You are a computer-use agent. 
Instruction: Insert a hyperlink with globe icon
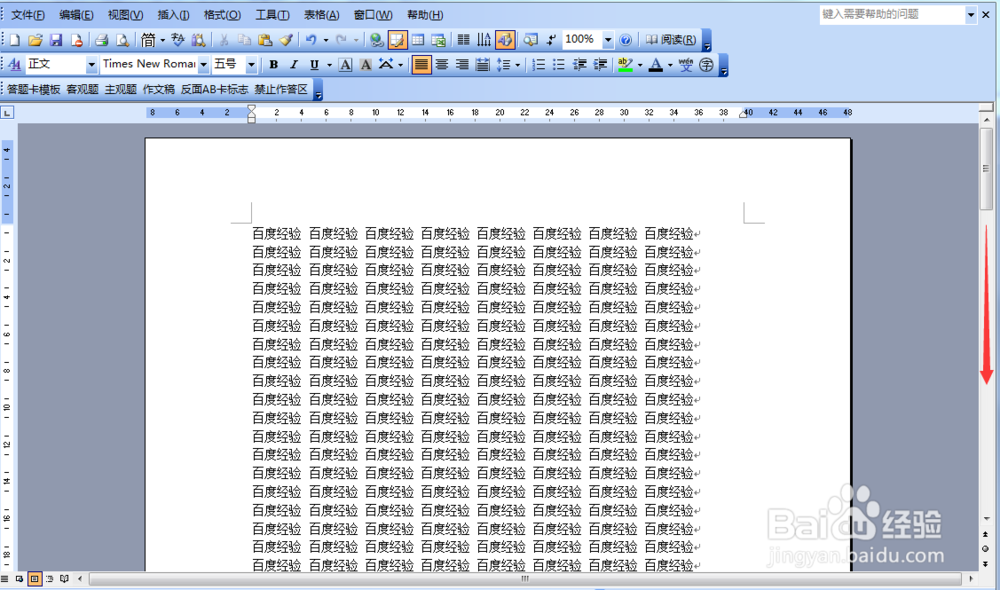(376, 40)
